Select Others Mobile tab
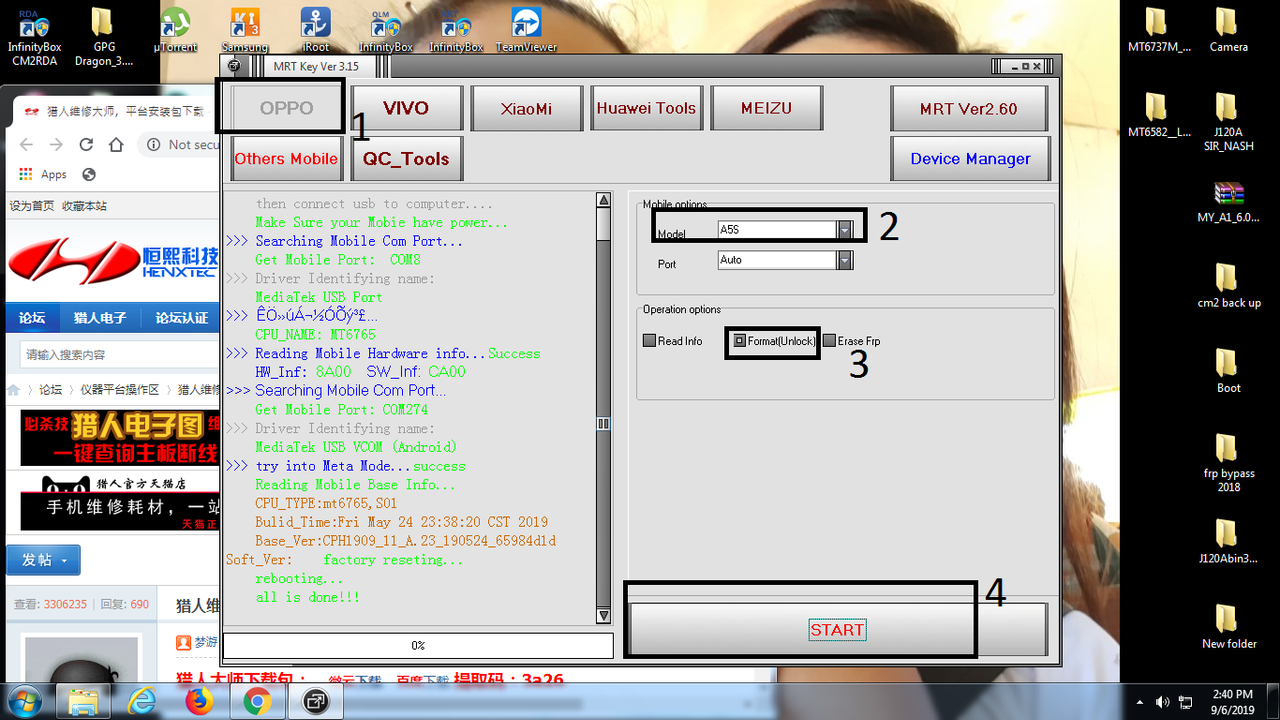1280x720 pixels. pos(287,158)
